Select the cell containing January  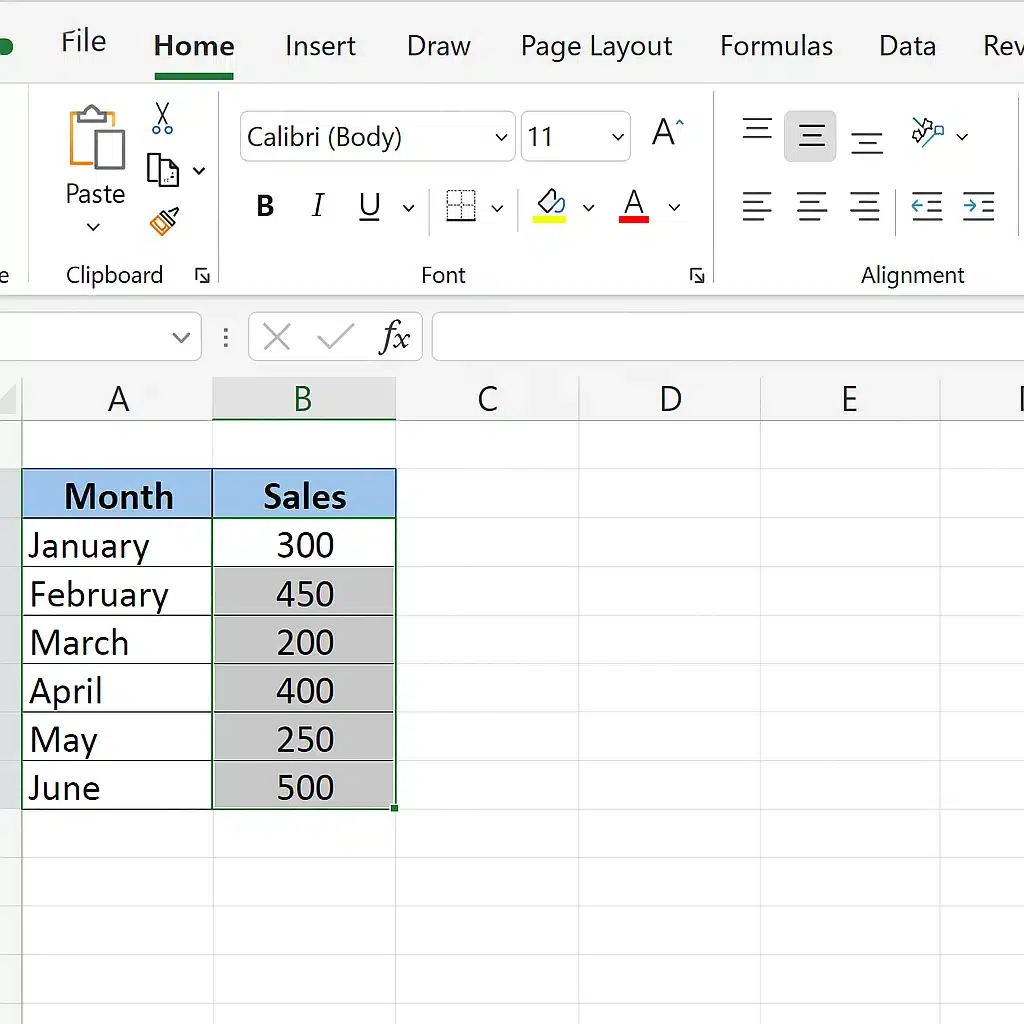tap(117, 545)
